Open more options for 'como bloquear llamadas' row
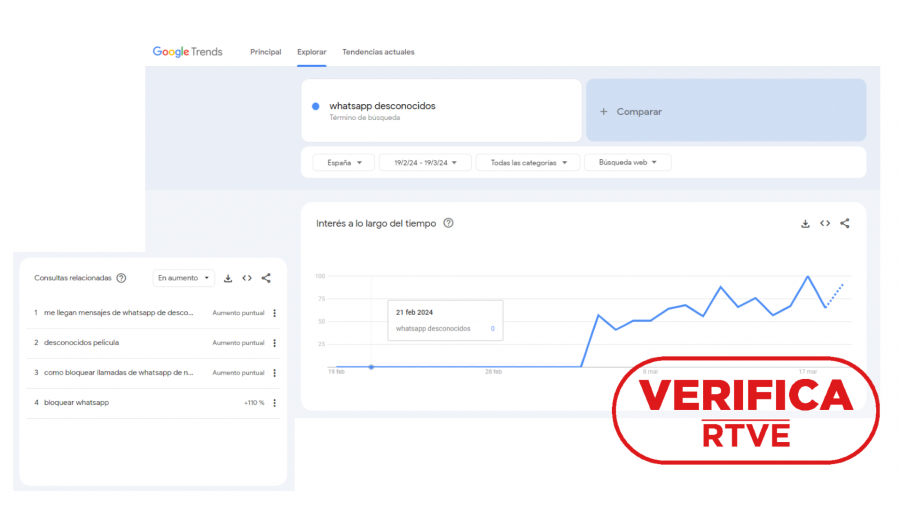The width and height of the screenshot is (900, 507). [x=274, y=373]
